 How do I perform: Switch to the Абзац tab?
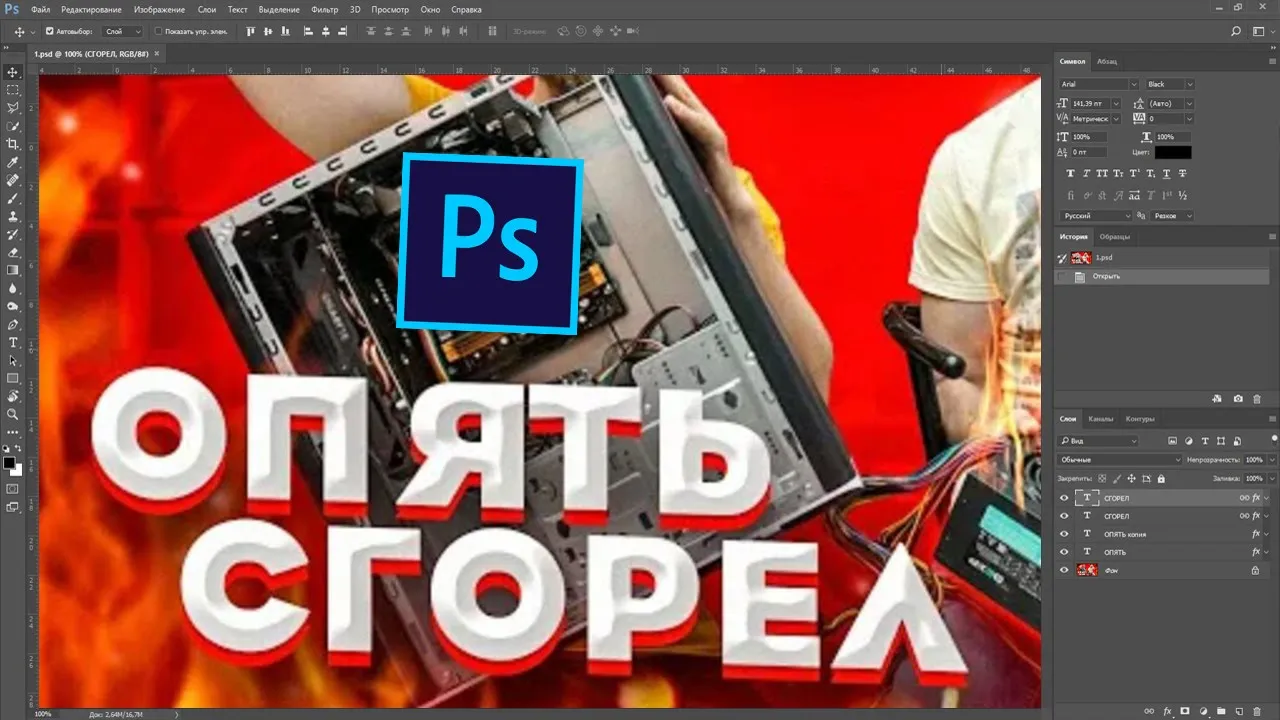(1107, 61)
